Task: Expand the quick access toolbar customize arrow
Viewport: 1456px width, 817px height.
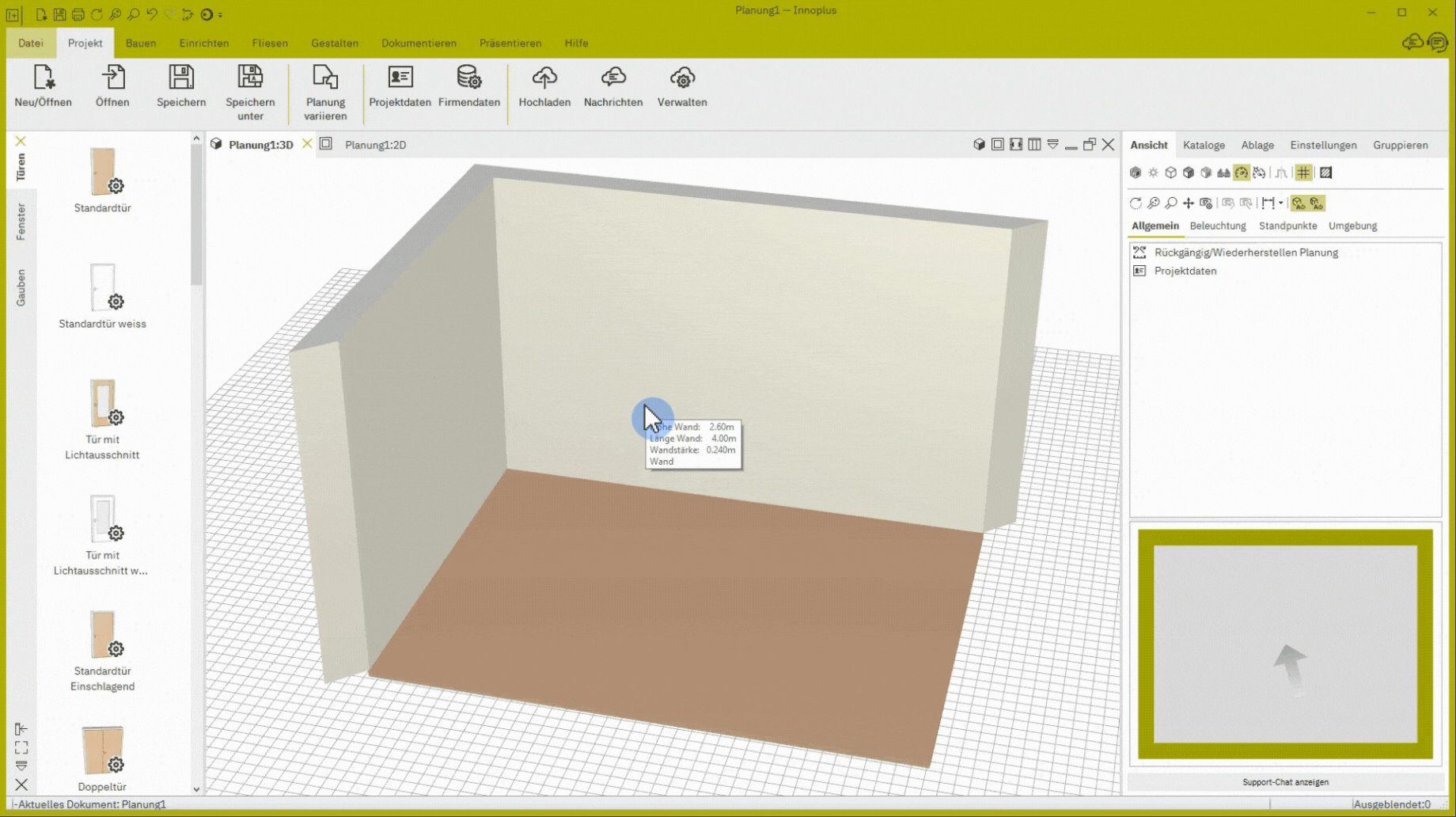Action: 221,15
